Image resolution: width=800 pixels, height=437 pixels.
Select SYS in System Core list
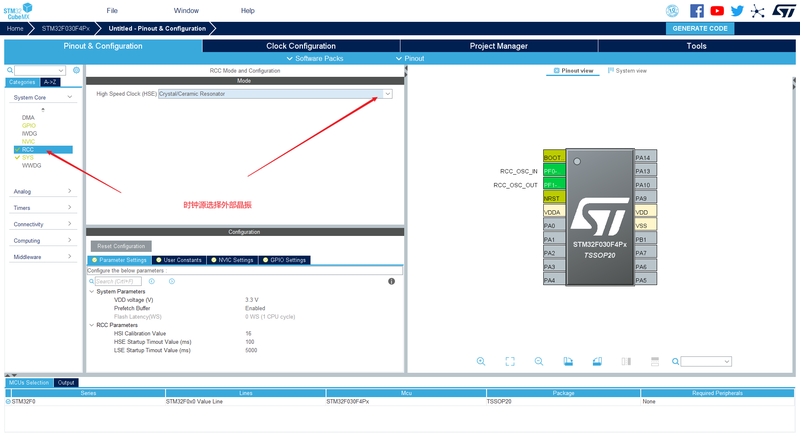coord(28,158)
